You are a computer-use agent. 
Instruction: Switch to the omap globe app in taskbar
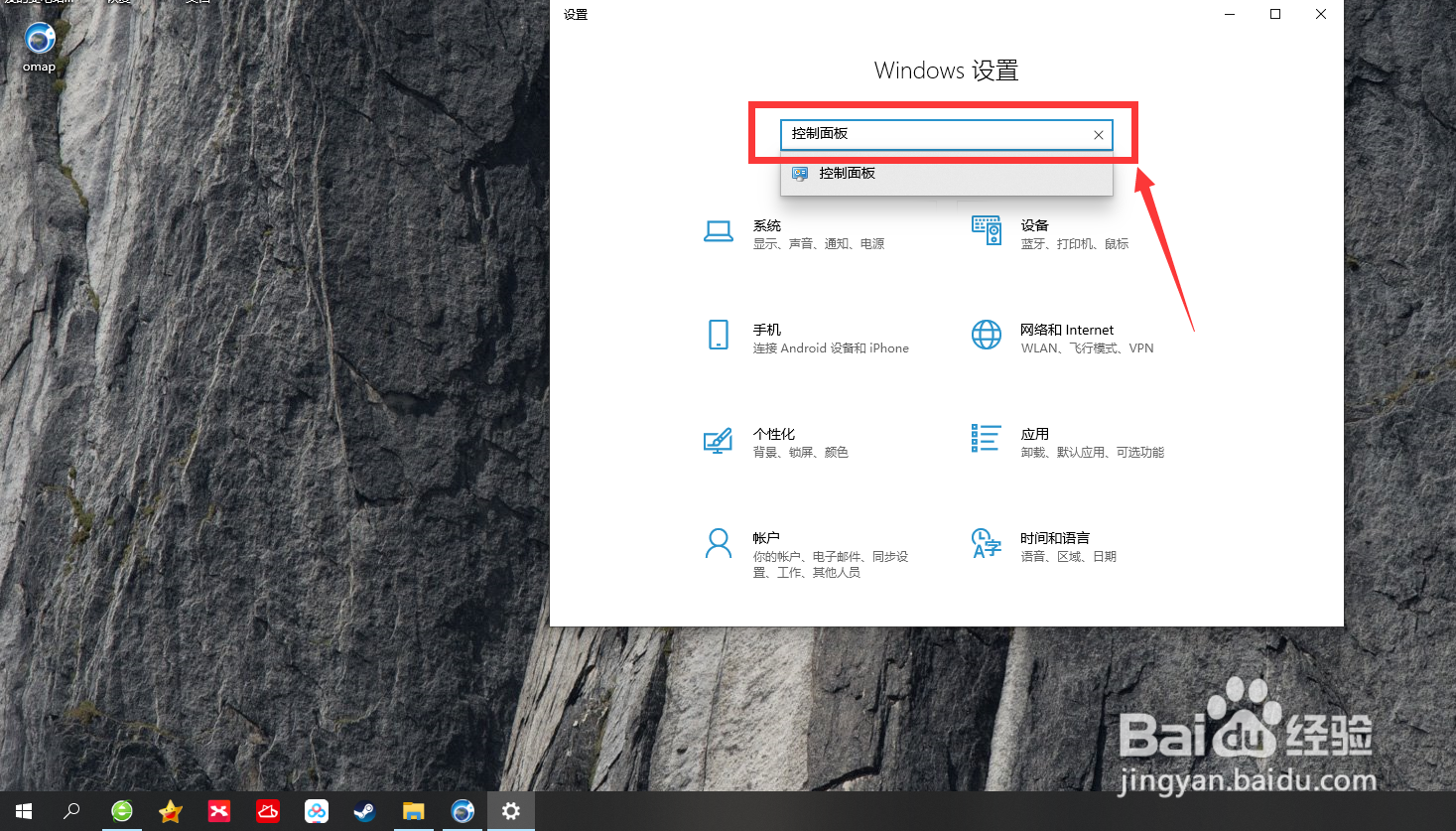[463, 811]
